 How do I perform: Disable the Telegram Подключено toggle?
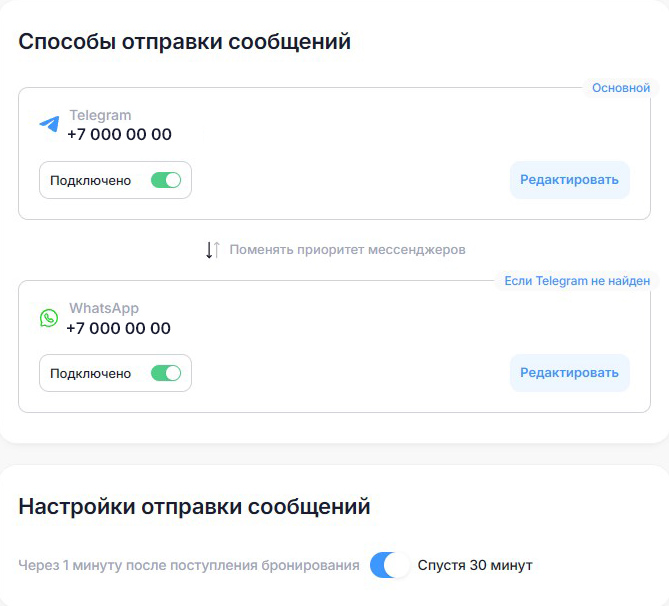[x=166, y=180]
